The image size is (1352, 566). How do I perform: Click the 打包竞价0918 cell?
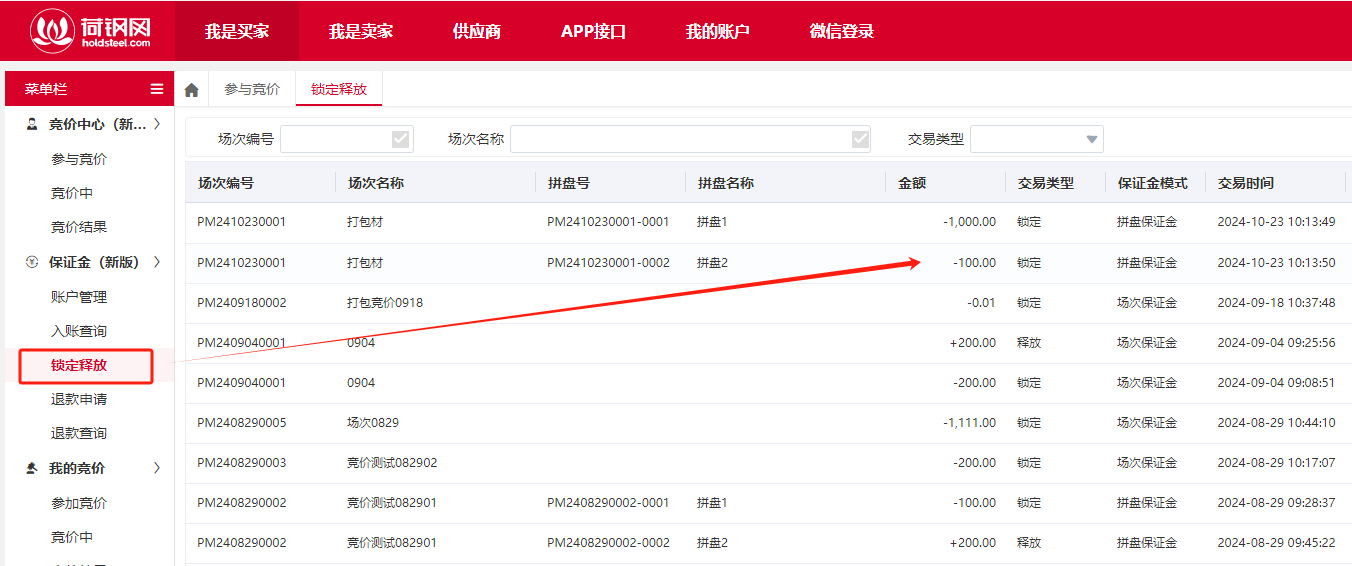point(385,302)
